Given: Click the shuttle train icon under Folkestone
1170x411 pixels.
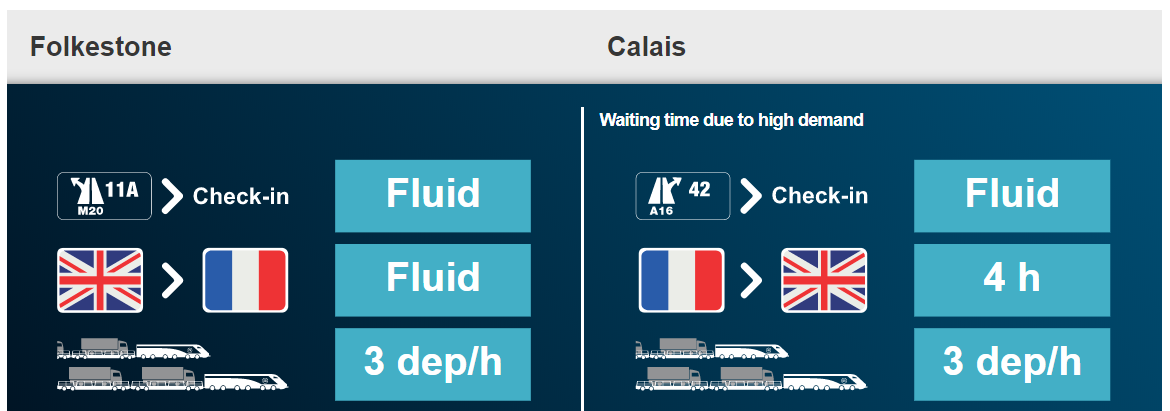Looking at the screenshot, I should [172, 365].
